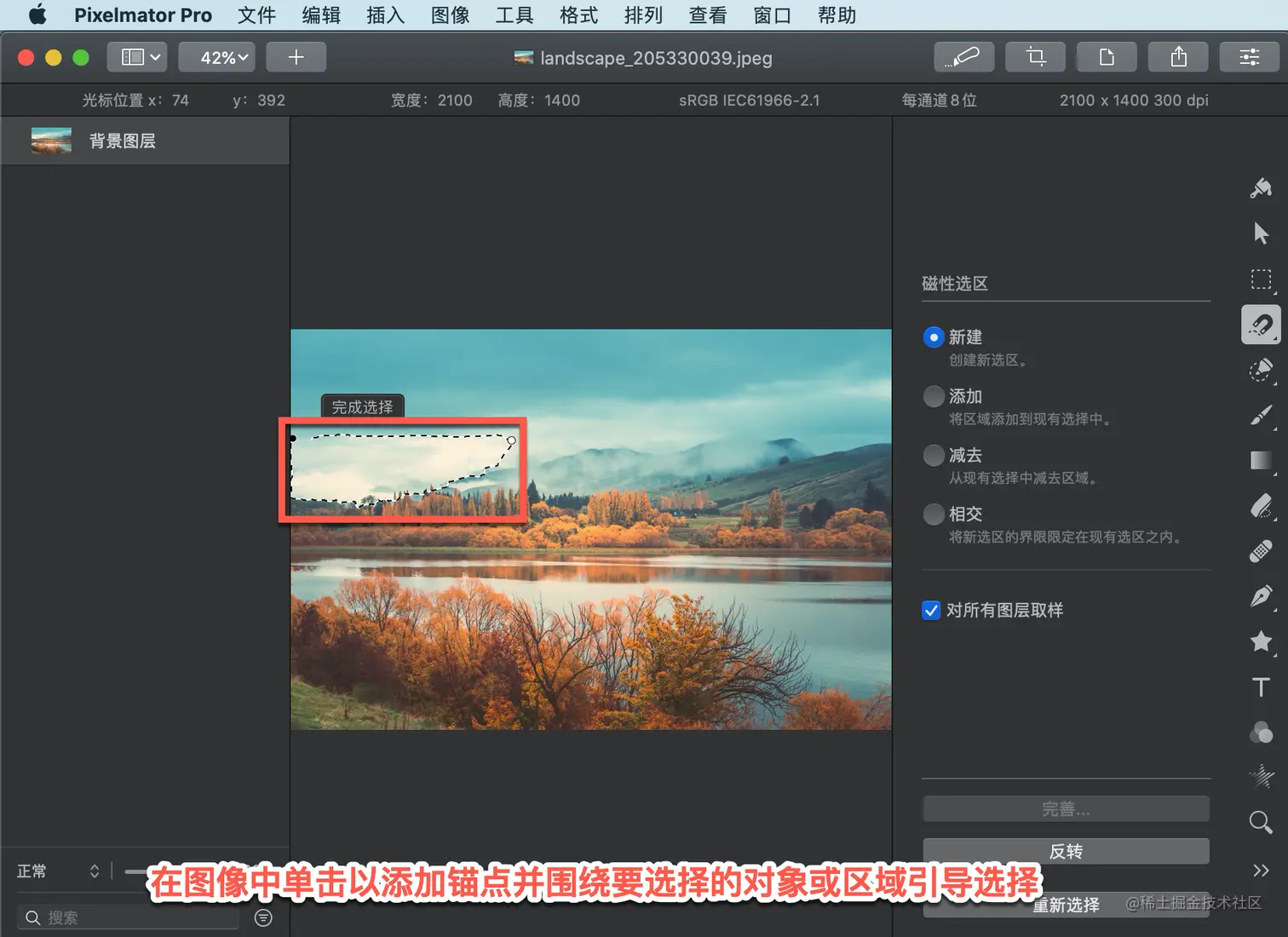Click the 搜索 layer search field
The width and height of the screenshot is (1288, 937).
click(128, 917)
